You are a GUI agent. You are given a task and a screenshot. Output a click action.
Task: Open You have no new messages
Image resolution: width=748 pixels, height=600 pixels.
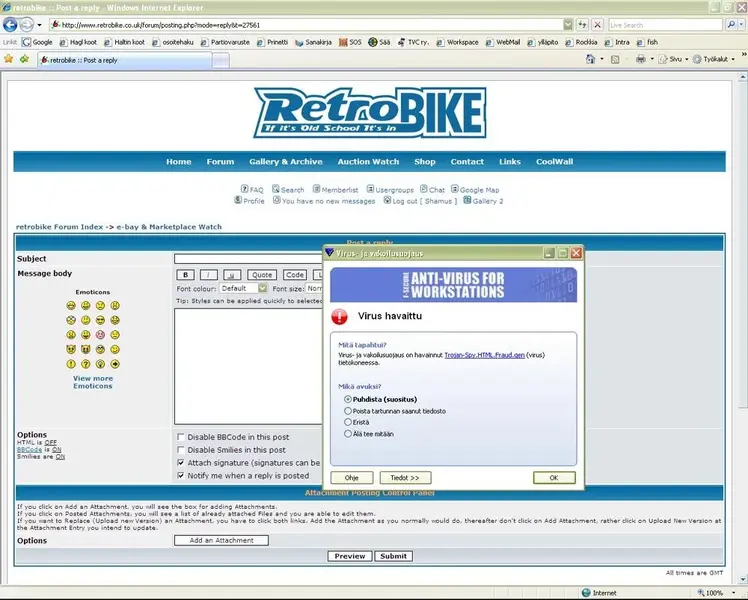pos(324,201)
